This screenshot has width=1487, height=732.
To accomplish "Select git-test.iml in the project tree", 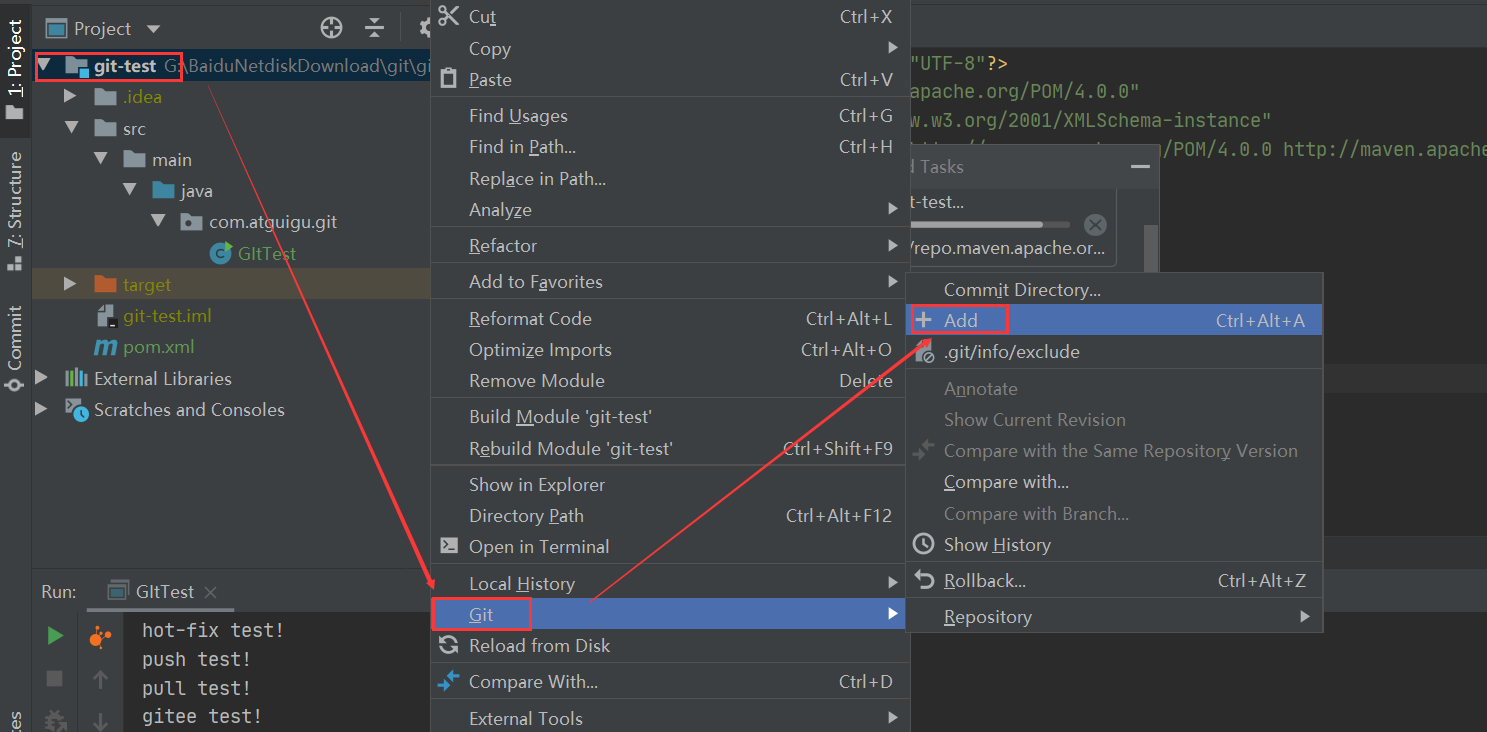I will click(x=167, y=316).
